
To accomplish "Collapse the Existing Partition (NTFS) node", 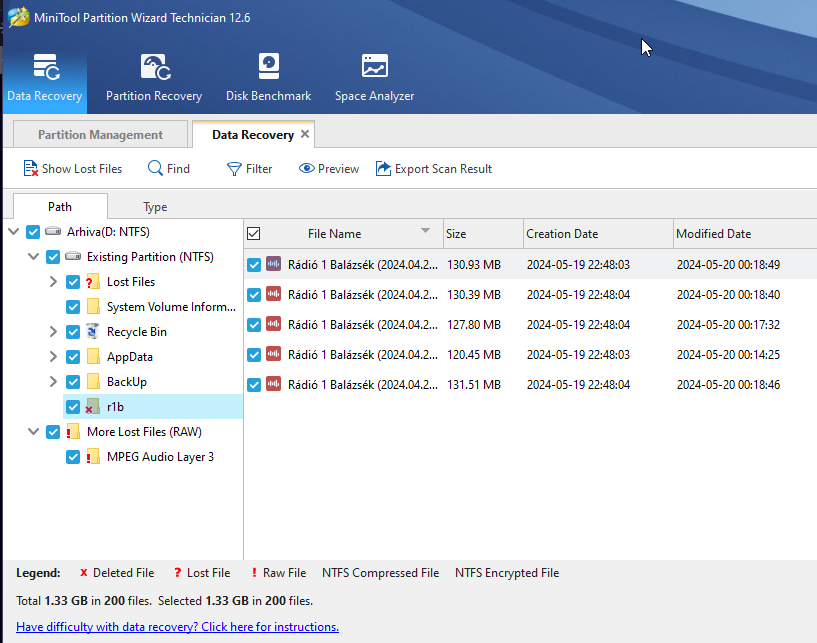I will [33, 256].
